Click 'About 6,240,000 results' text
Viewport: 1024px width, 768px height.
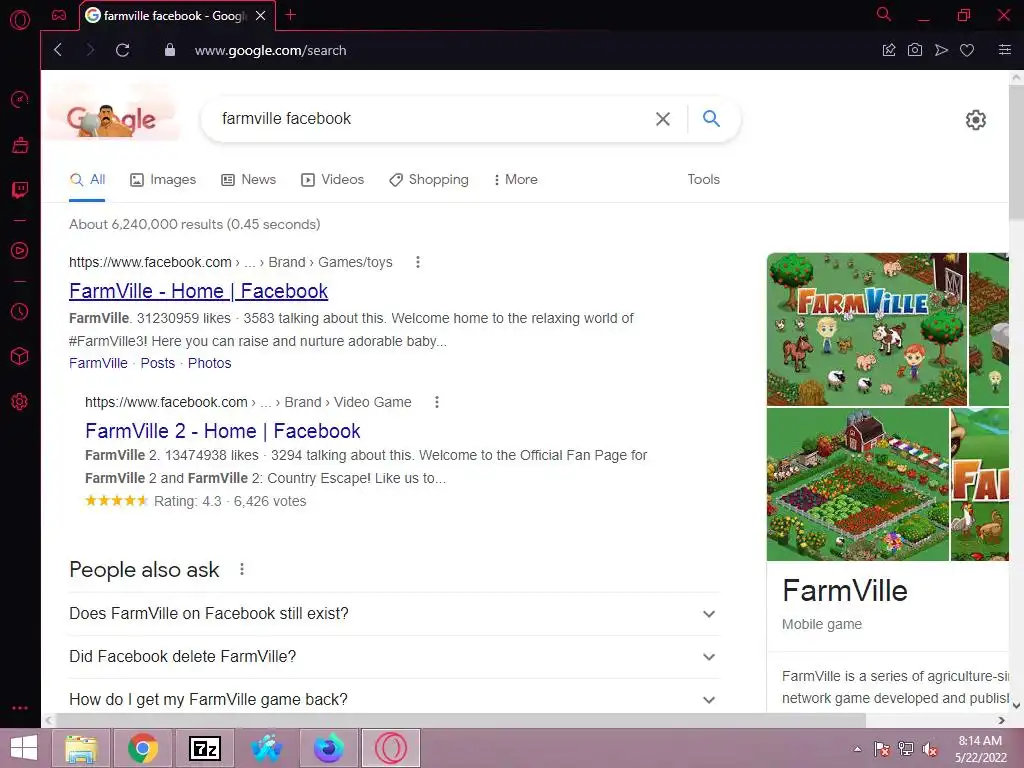pos(195,225)
